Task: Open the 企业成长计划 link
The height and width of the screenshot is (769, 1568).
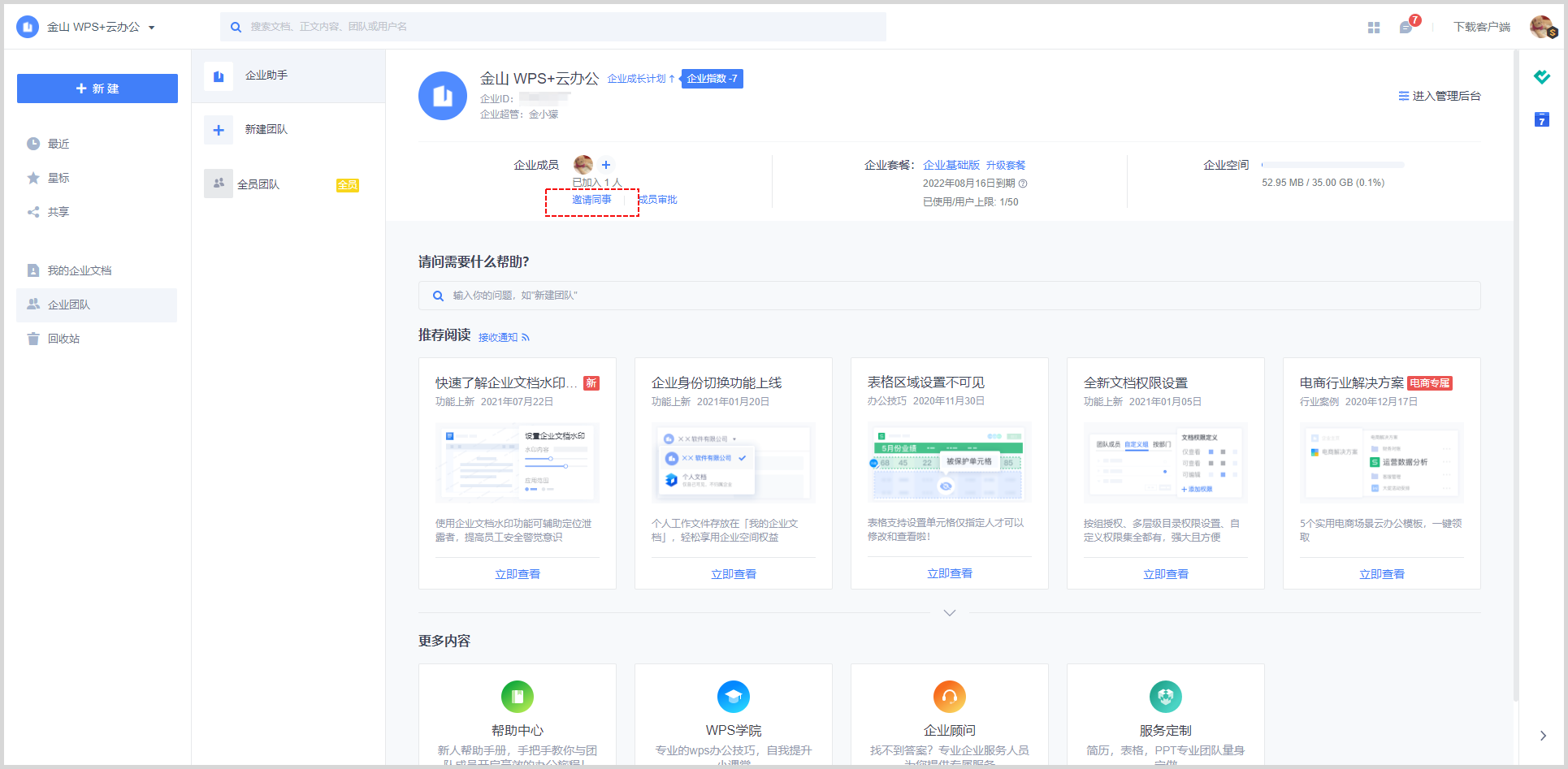Action: point(641,79)
